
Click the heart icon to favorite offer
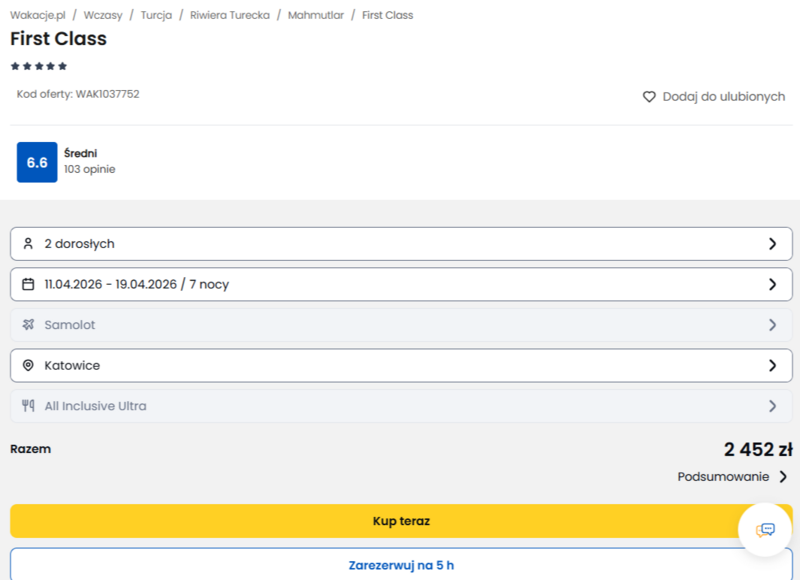[x=649, y=97]
